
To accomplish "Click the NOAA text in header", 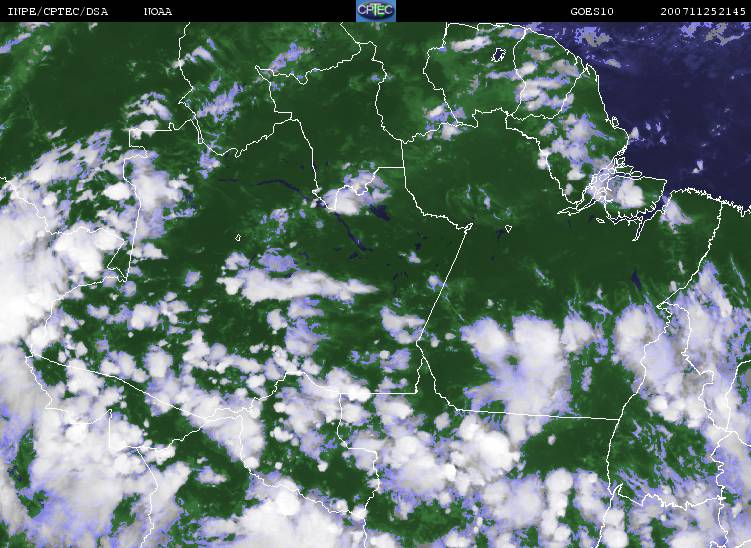I will 158,11.
